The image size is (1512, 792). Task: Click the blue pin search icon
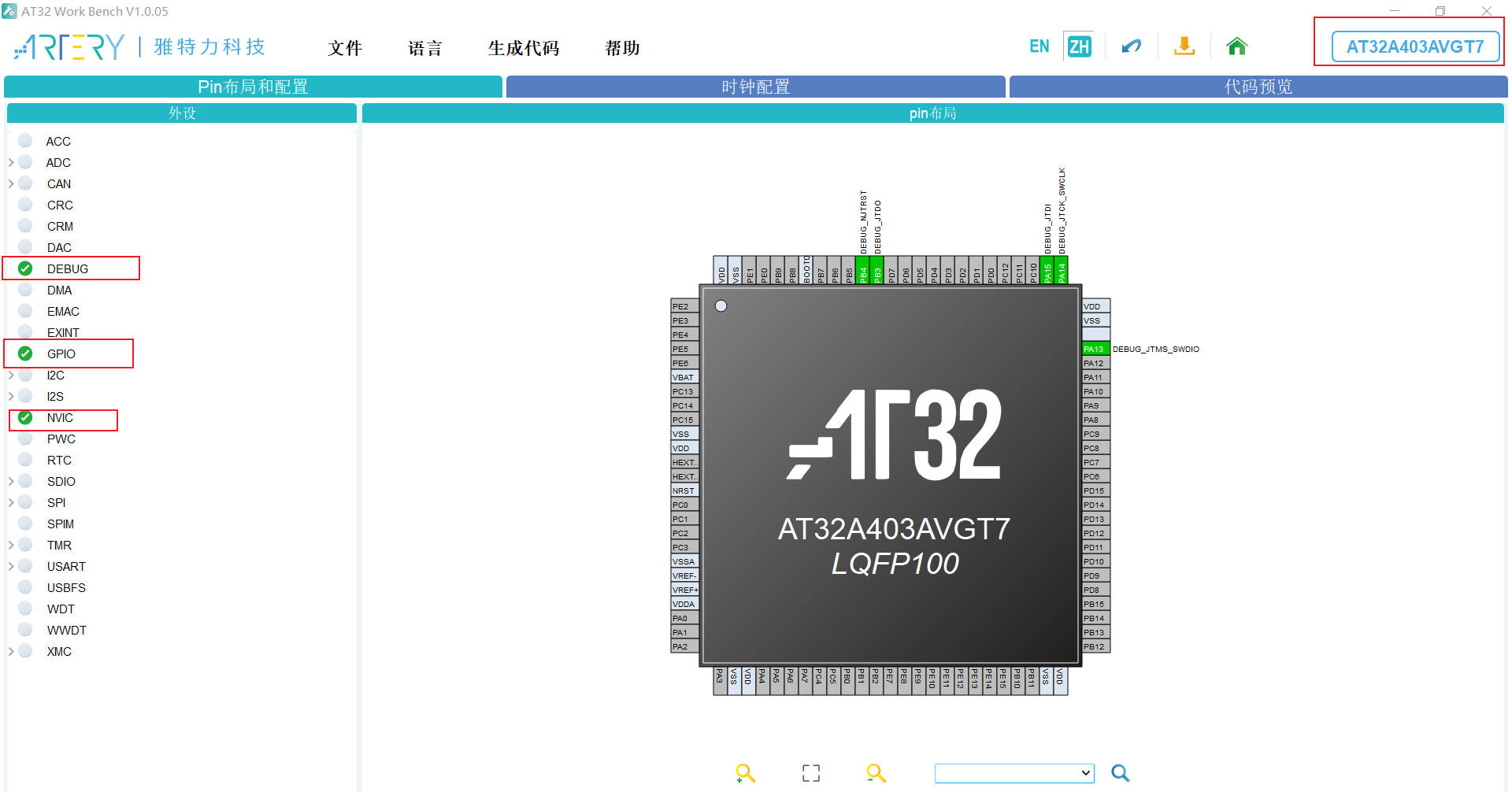[1120, 773]
